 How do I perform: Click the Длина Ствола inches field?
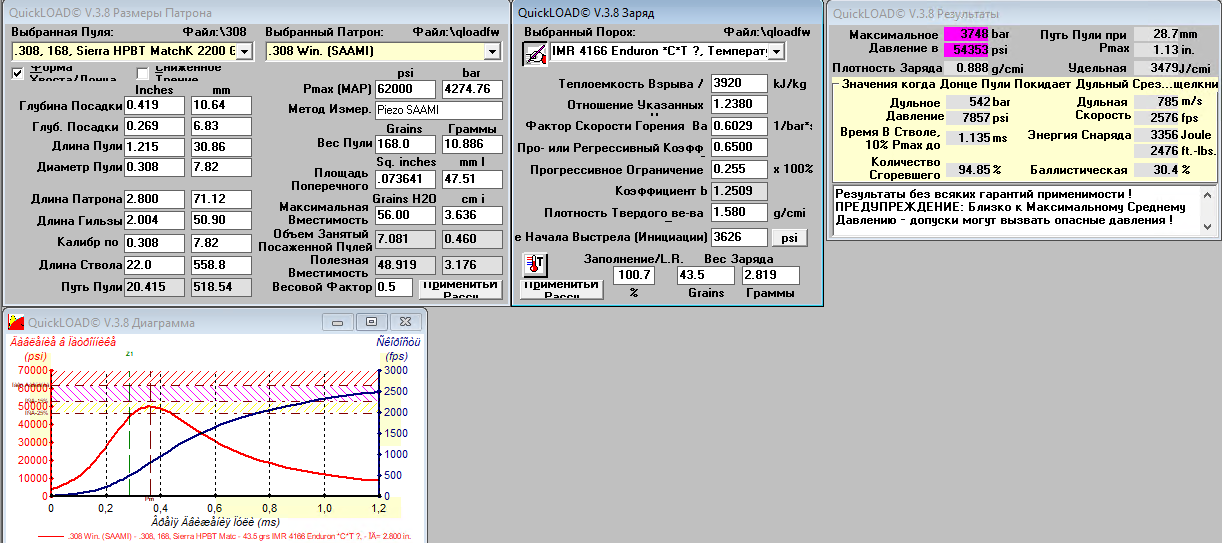tap(154, 265)
